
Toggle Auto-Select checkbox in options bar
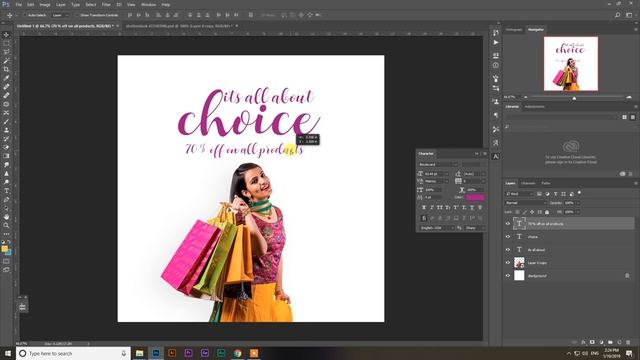25,15
